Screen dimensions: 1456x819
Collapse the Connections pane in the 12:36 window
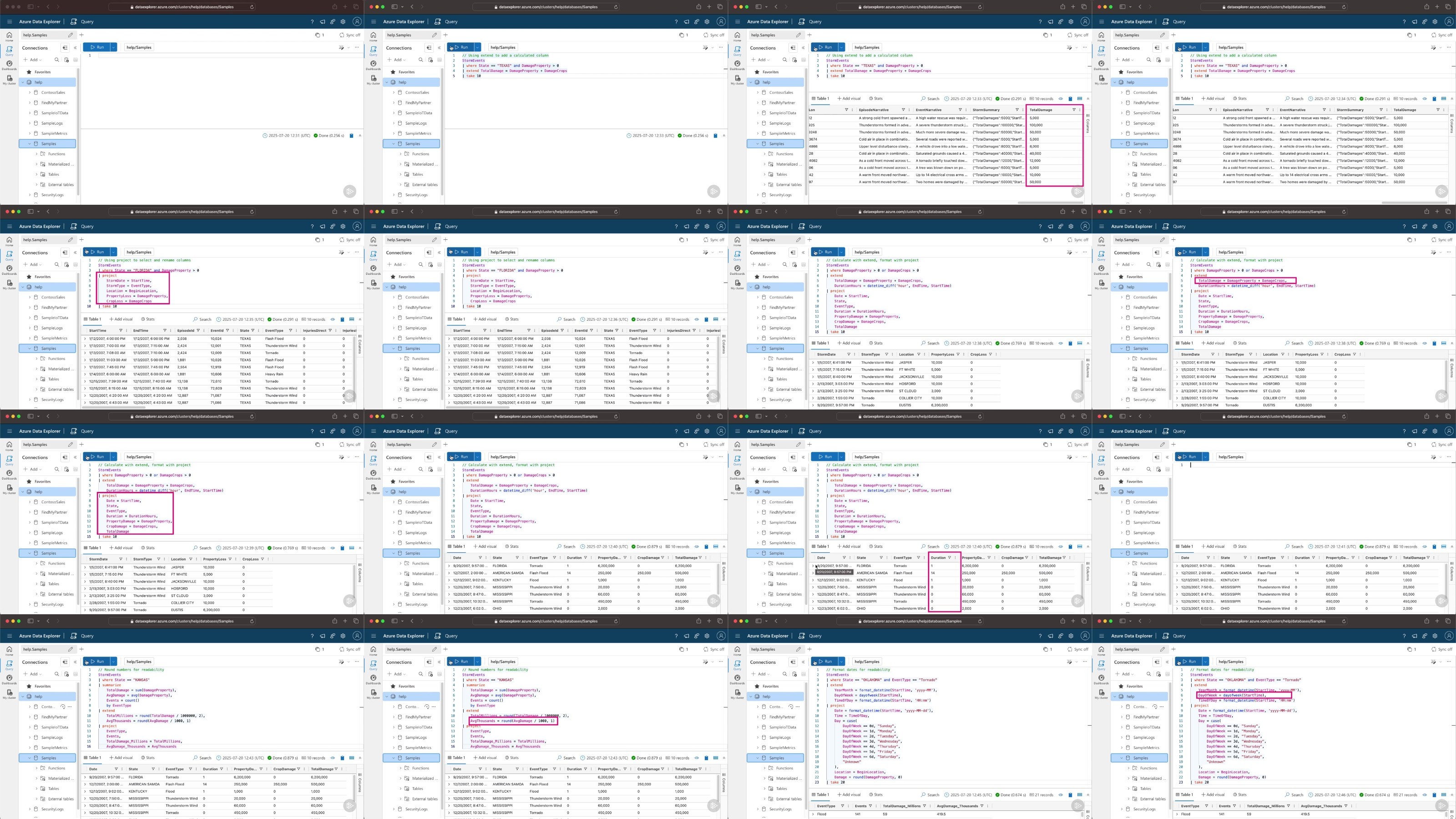pyautogui.click(x=439, y=253)
